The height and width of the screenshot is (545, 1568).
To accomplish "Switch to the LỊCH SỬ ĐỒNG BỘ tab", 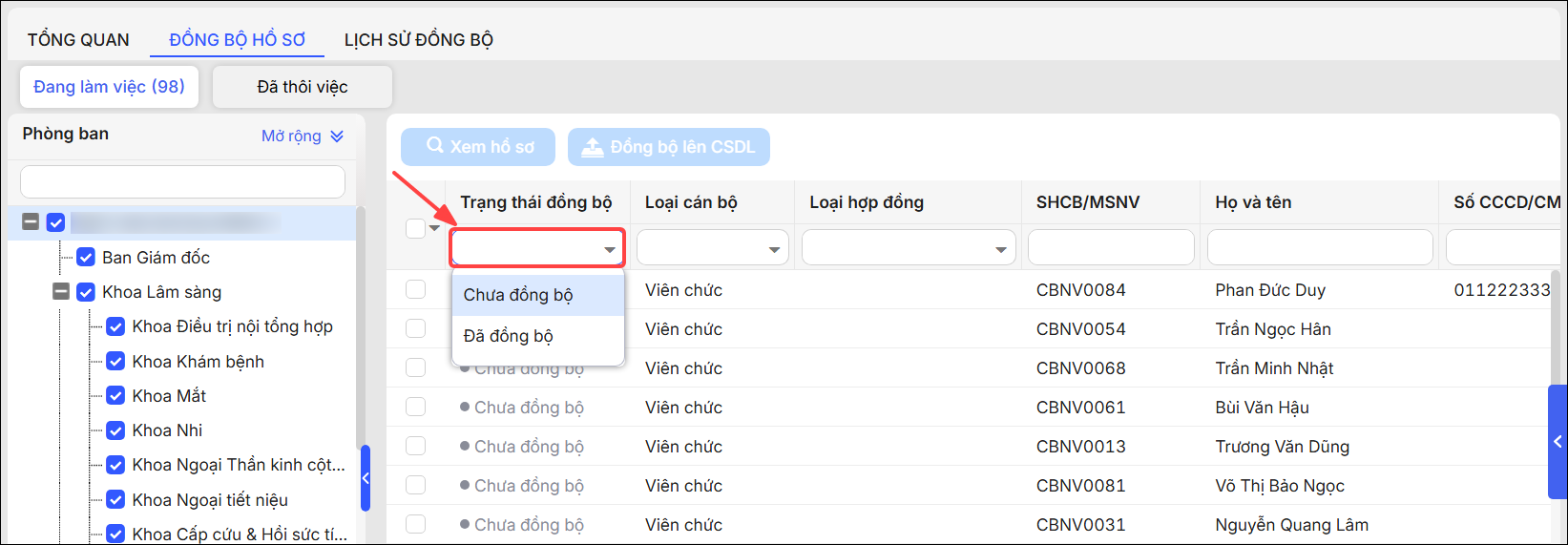I will (419, 40).
